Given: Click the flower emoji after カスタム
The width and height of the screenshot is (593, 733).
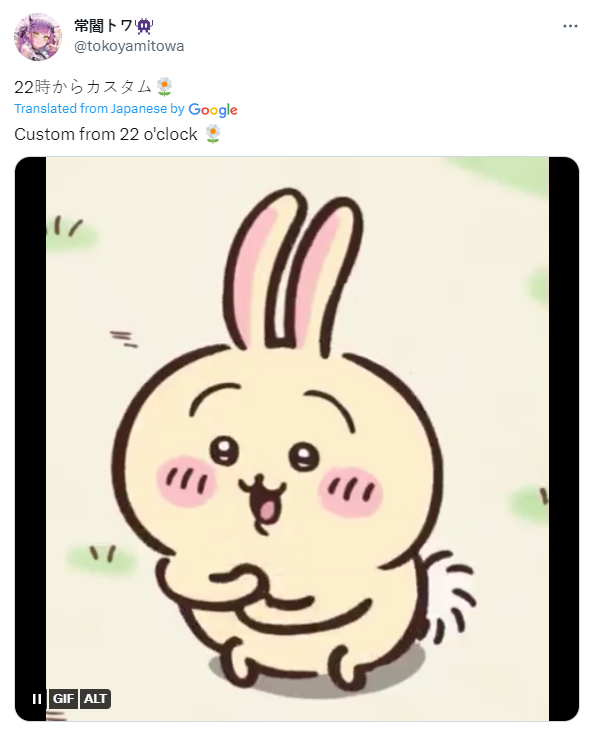Looking at the screenshot, I should [x=164, y=87].
